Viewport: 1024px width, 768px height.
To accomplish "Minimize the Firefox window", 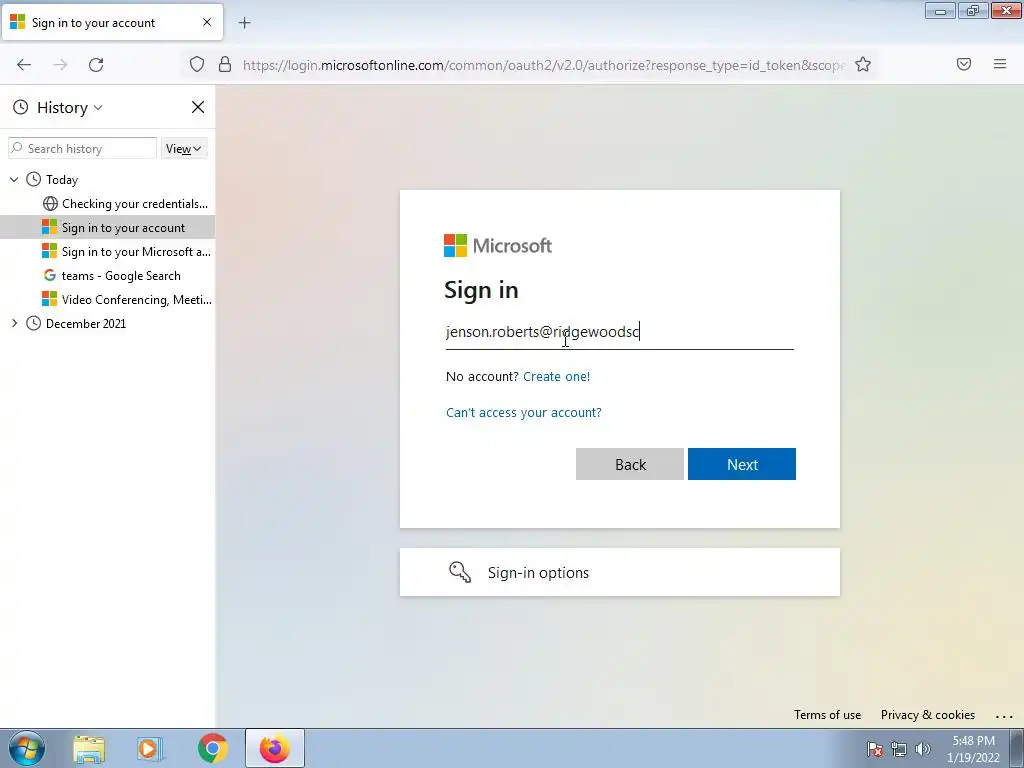I will click(940, 11).
